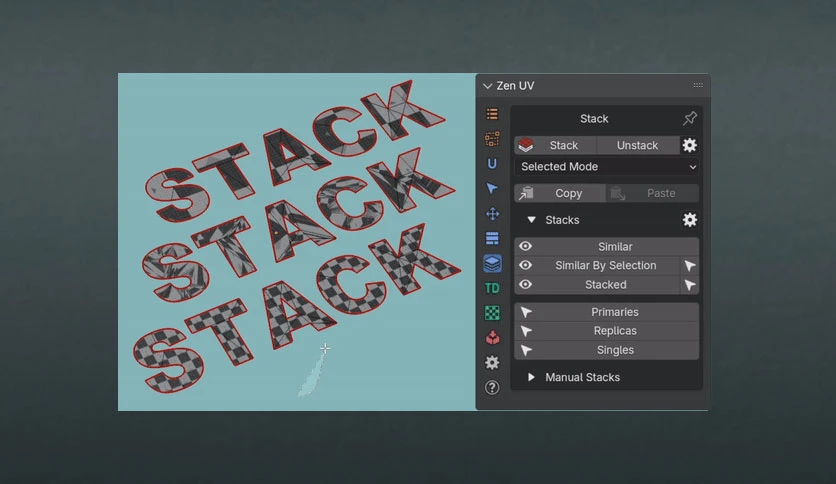Select the orange dashed islands icon in sidebar
The width and height of the screenshot is (836, 484).
492,139
